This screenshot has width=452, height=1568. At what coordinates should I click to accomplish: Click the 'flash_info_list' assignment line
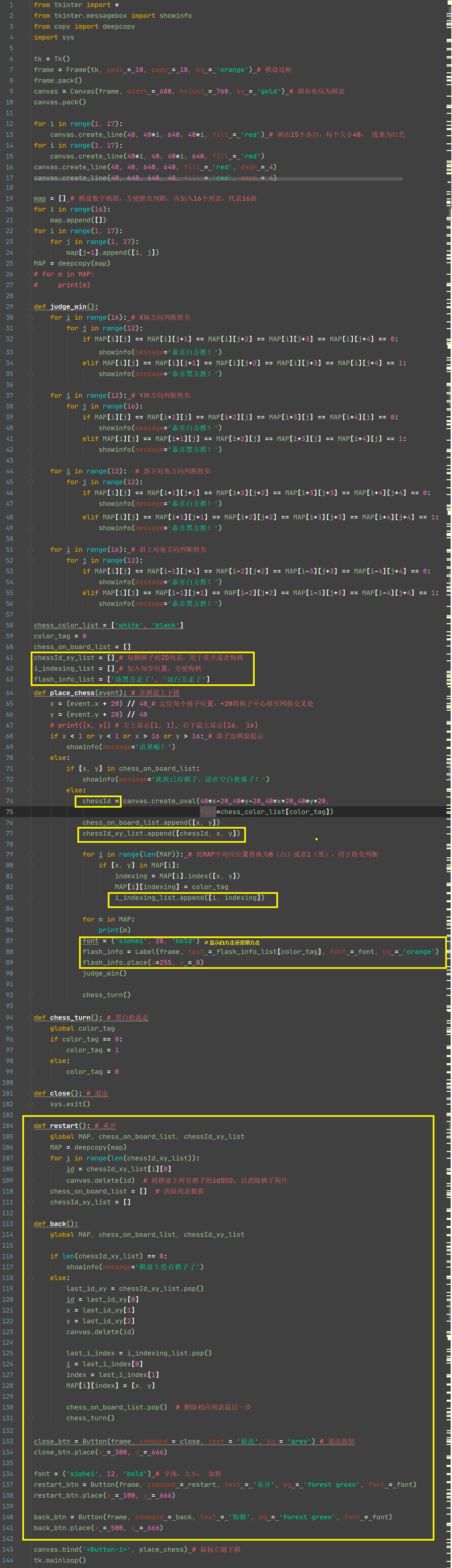tap(122, 679)
